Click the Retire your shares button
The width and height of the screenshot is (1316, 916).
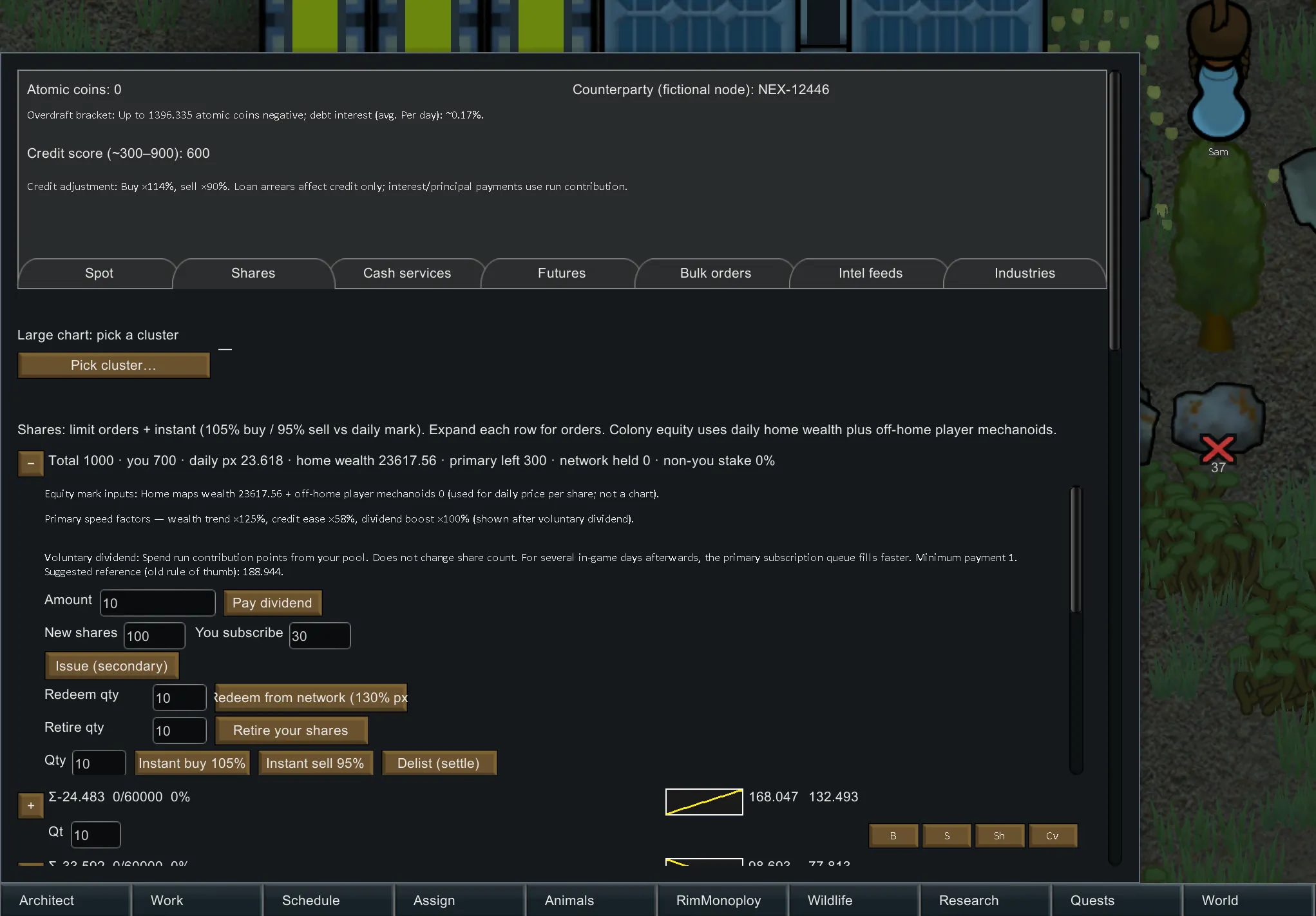(x=291, y=730)
